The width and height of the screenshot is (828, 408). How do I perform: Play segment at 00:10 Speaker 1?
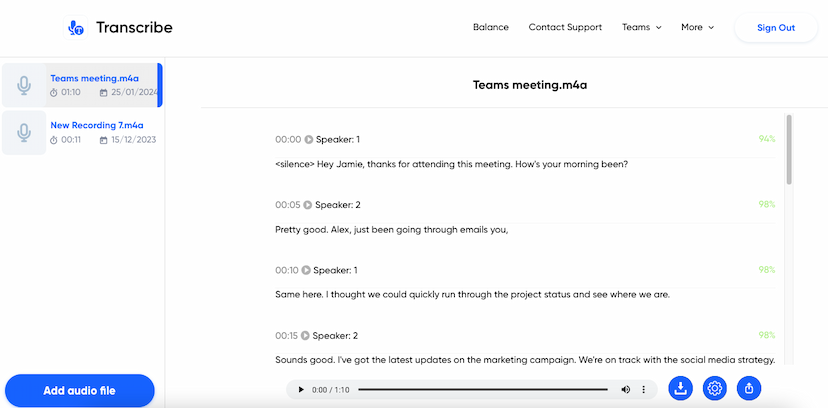pyautogui.click(x=307, y=270)
